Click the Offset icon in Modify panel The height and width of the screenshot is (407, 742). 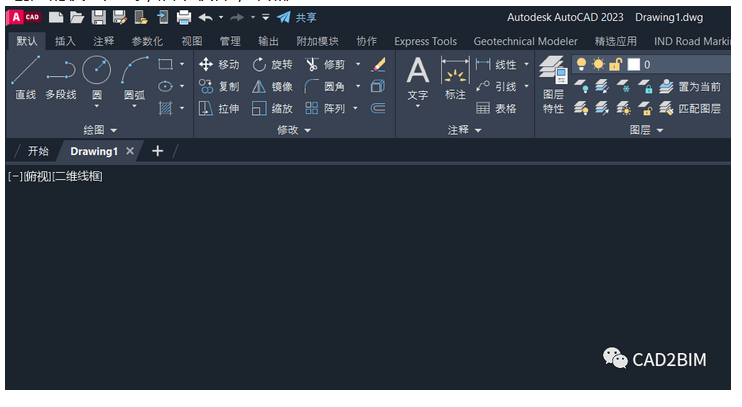coord(378,108)
